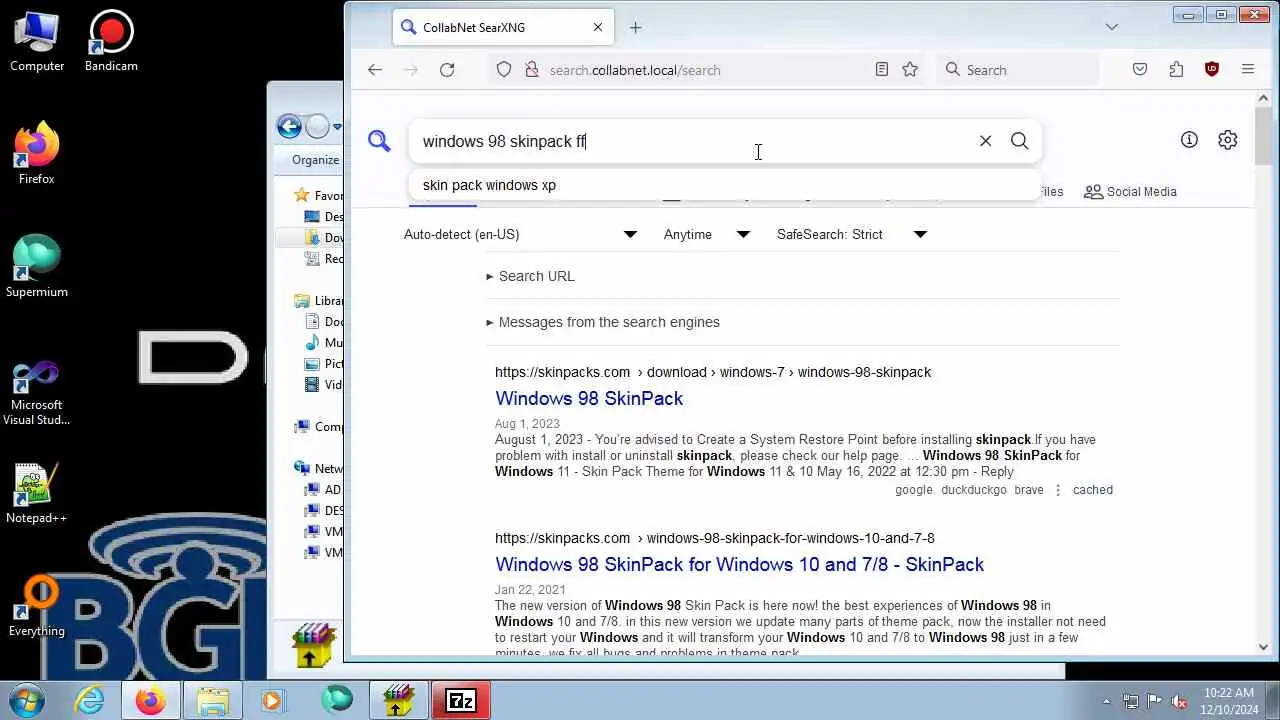
Task: Open the list all tabs chevron
Action: [1111, 27]
